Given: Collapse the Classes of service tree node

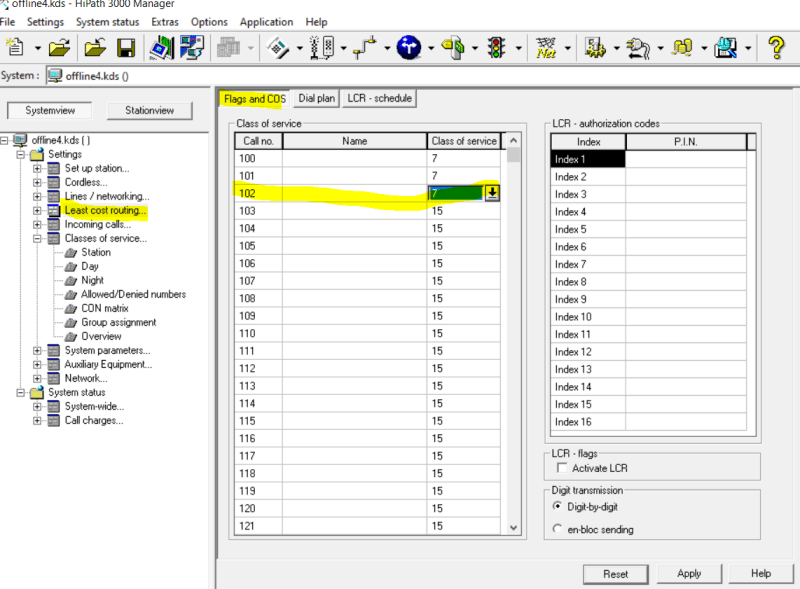Looking at the screenshot, I should pos(37,238).
